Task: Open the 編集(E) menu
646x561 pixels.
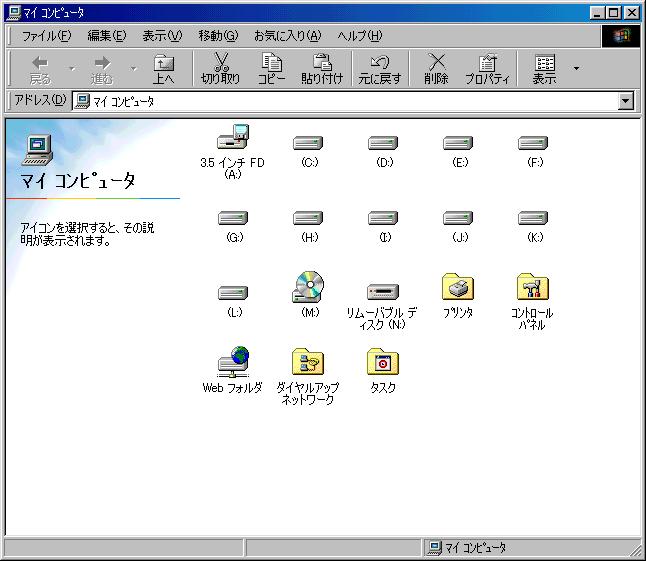Action: click(107, 36)
